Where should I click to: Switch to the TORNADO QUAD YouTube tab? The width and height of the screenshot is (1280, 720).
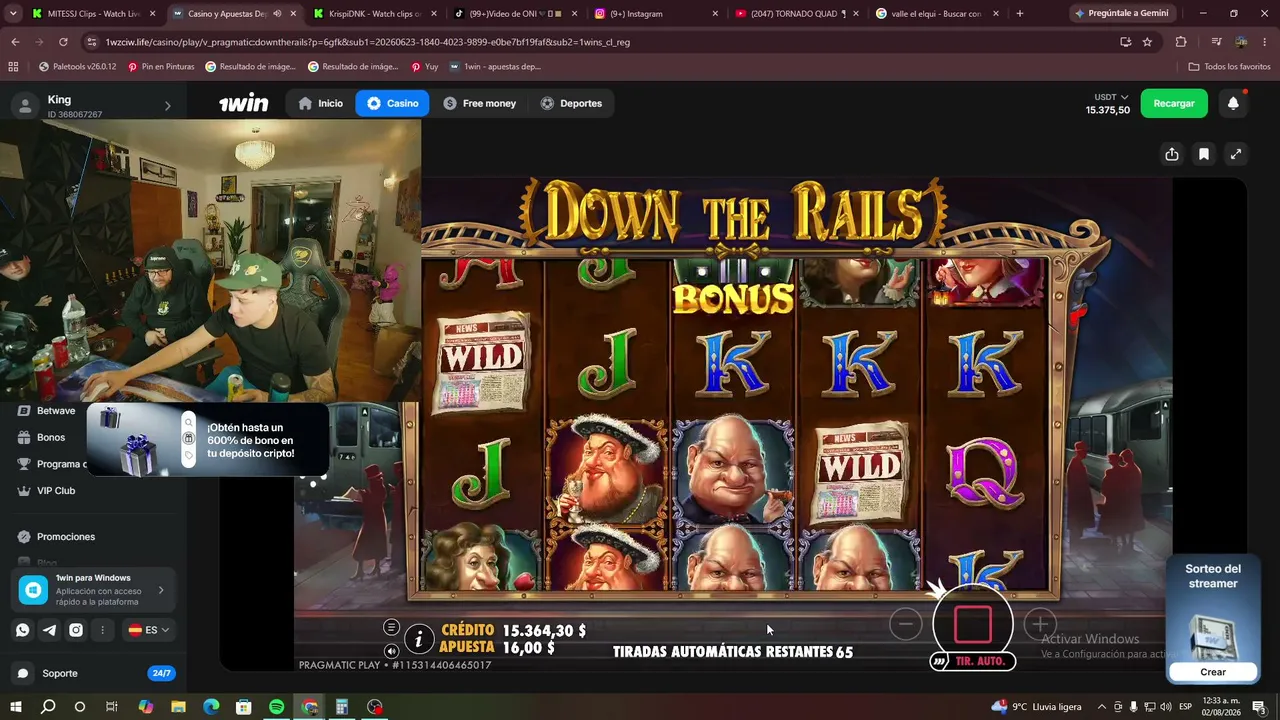point(795,14)
